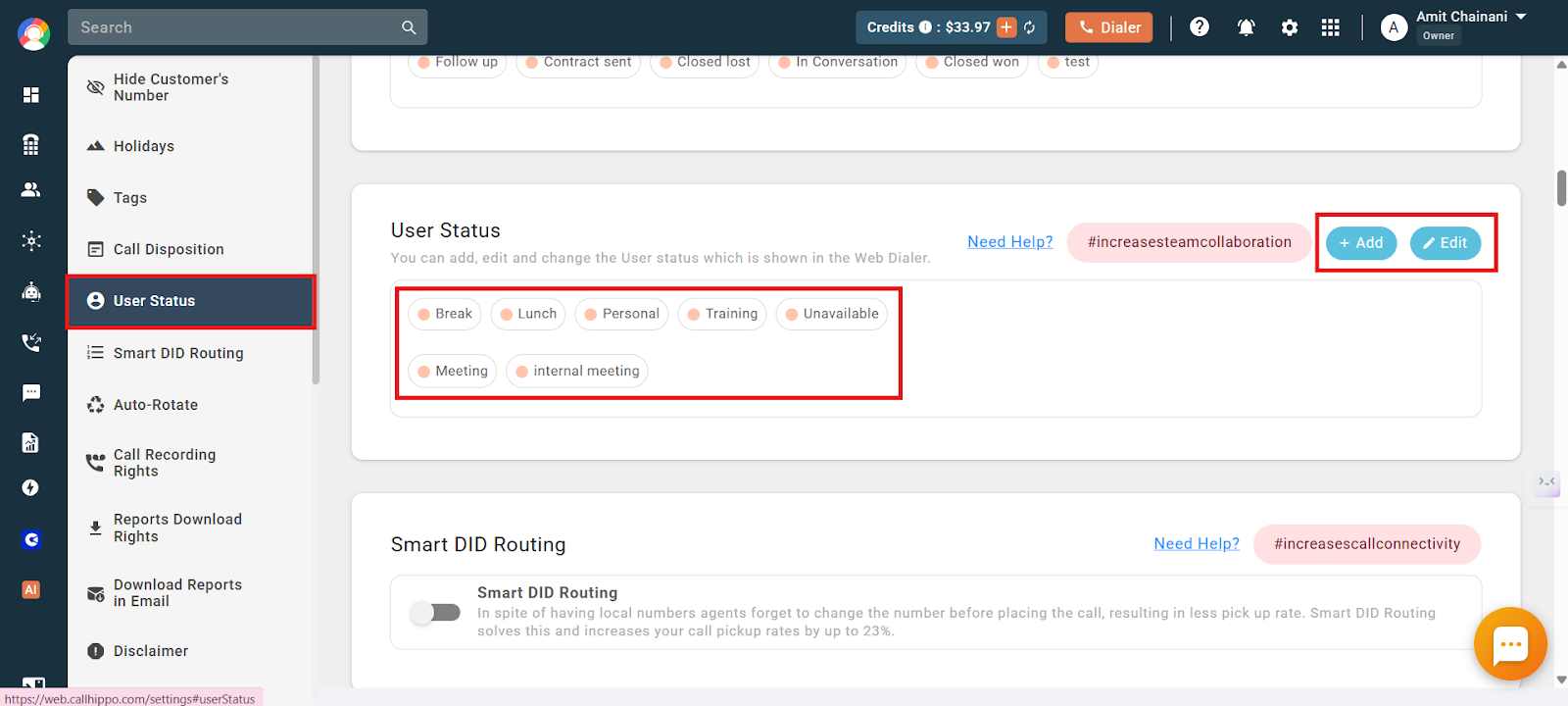This screenshot has width=1568, height=706.
Task: Open the Tags settings item
Action: [191, 197]
